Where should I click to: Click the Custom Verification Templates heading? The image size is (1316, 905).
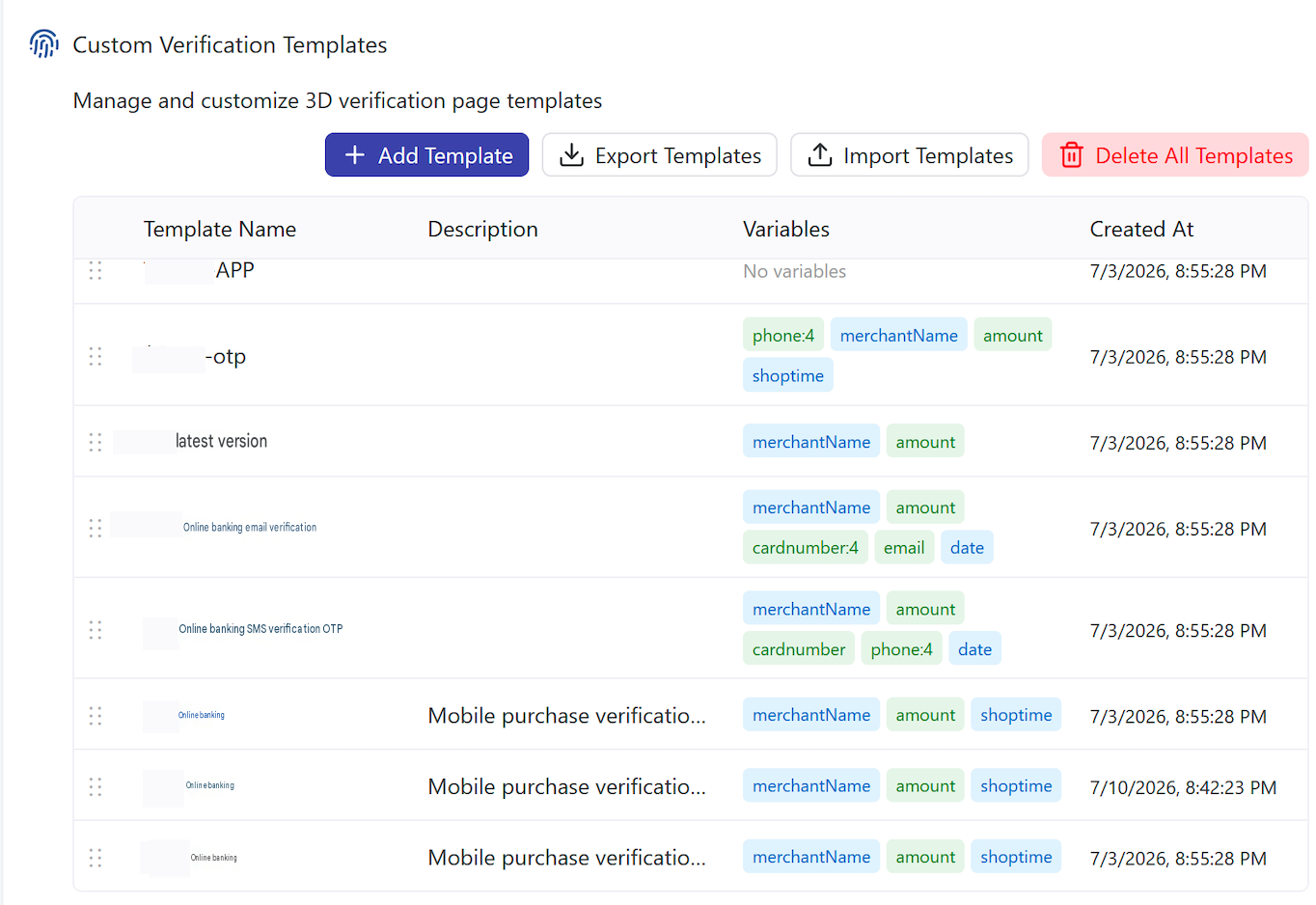[x=230, y=45]
